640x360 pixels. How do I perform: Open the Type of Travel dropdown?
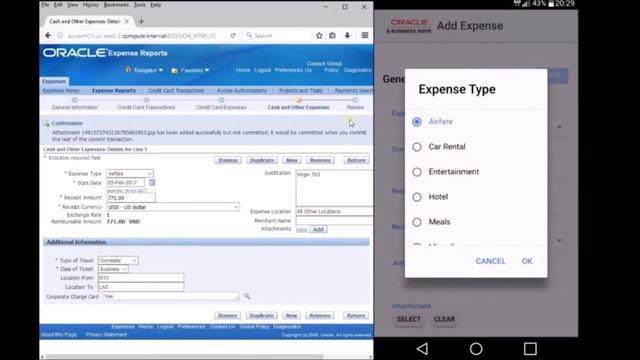pyautogui.click(x=118, y=260)
